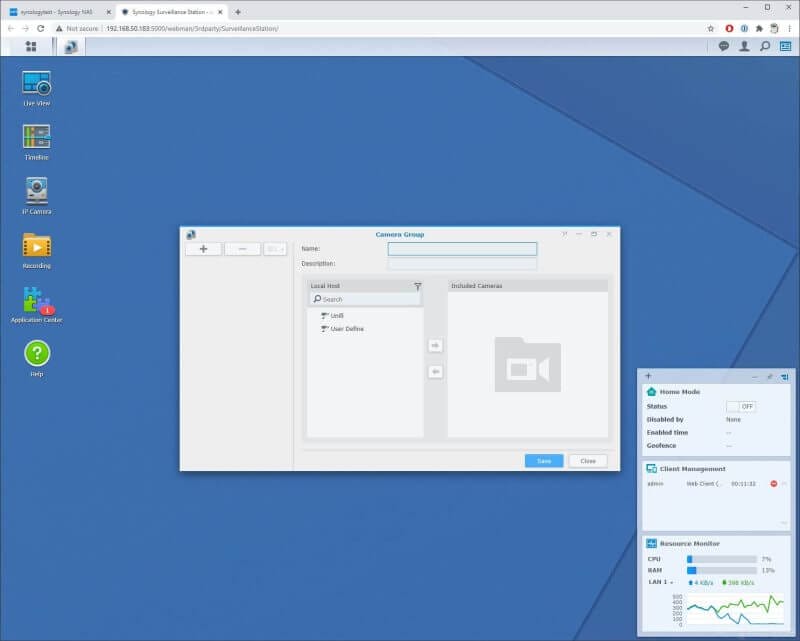Toggle Home Mode status OFF switch
The image size is (800, 641).
pos(745,406)
